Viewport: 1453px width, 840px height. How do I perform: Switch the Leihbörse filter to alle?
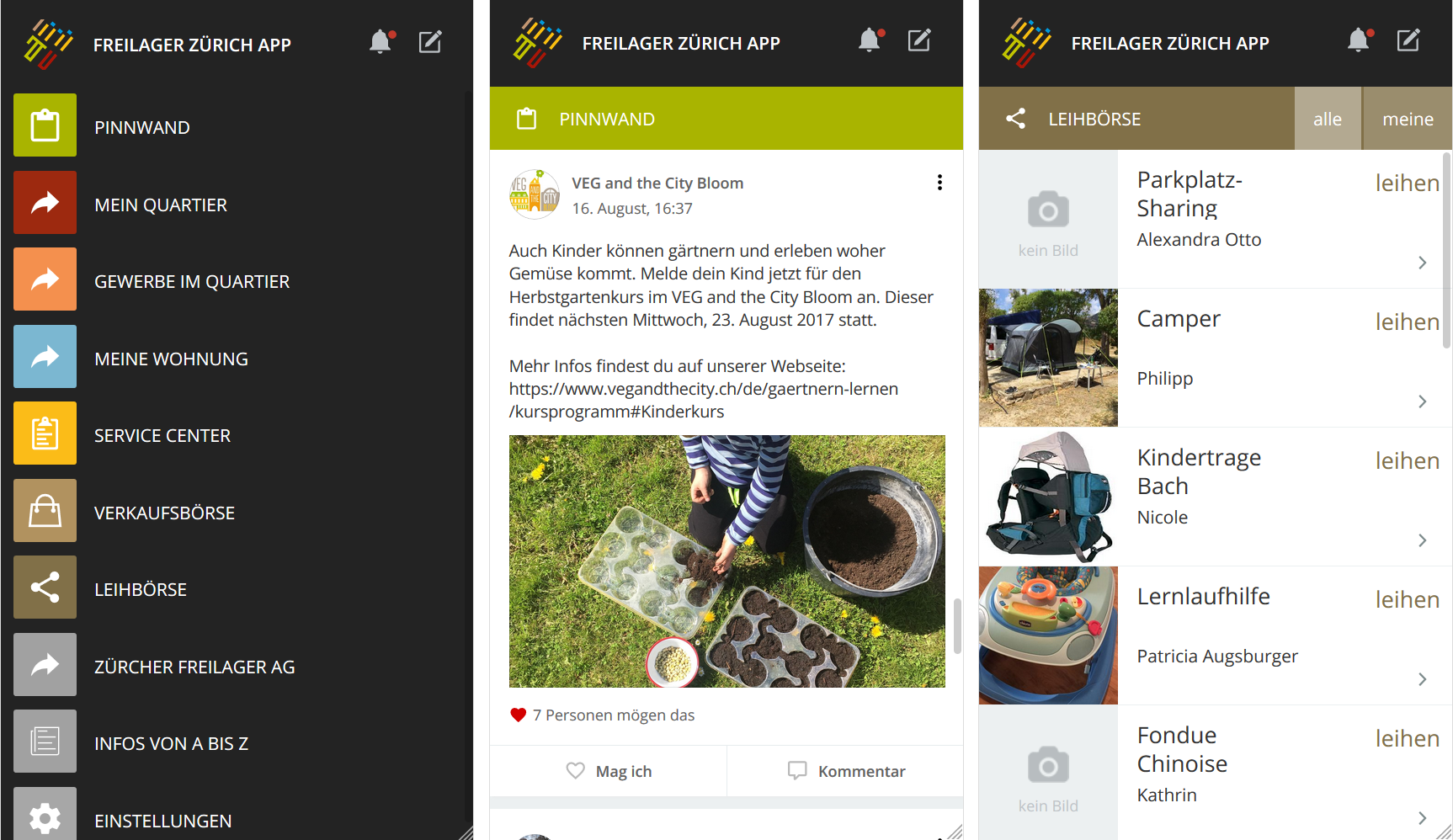1328,119
